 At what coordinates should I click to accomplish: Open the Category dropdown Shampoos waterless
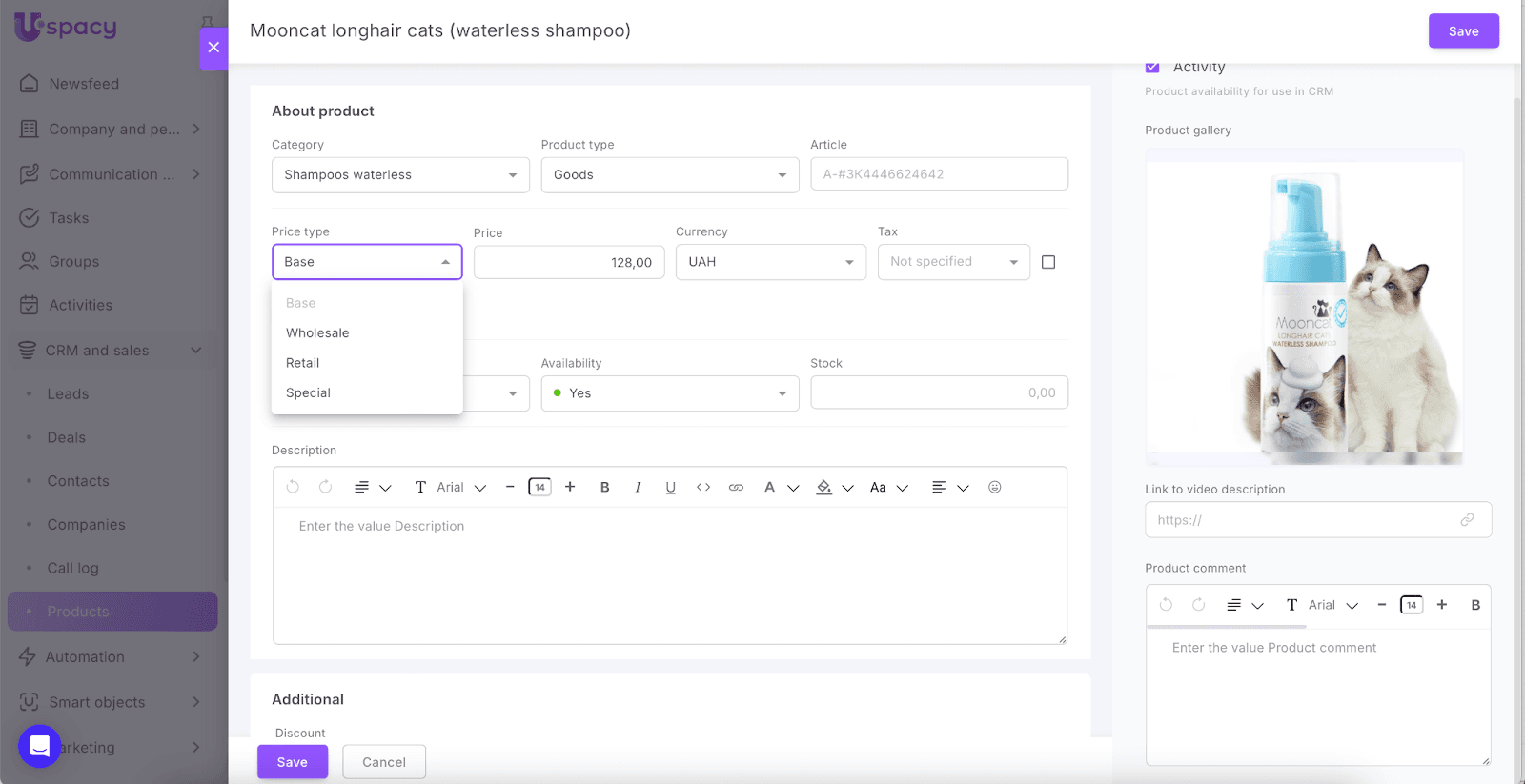[x=400, y=175]
